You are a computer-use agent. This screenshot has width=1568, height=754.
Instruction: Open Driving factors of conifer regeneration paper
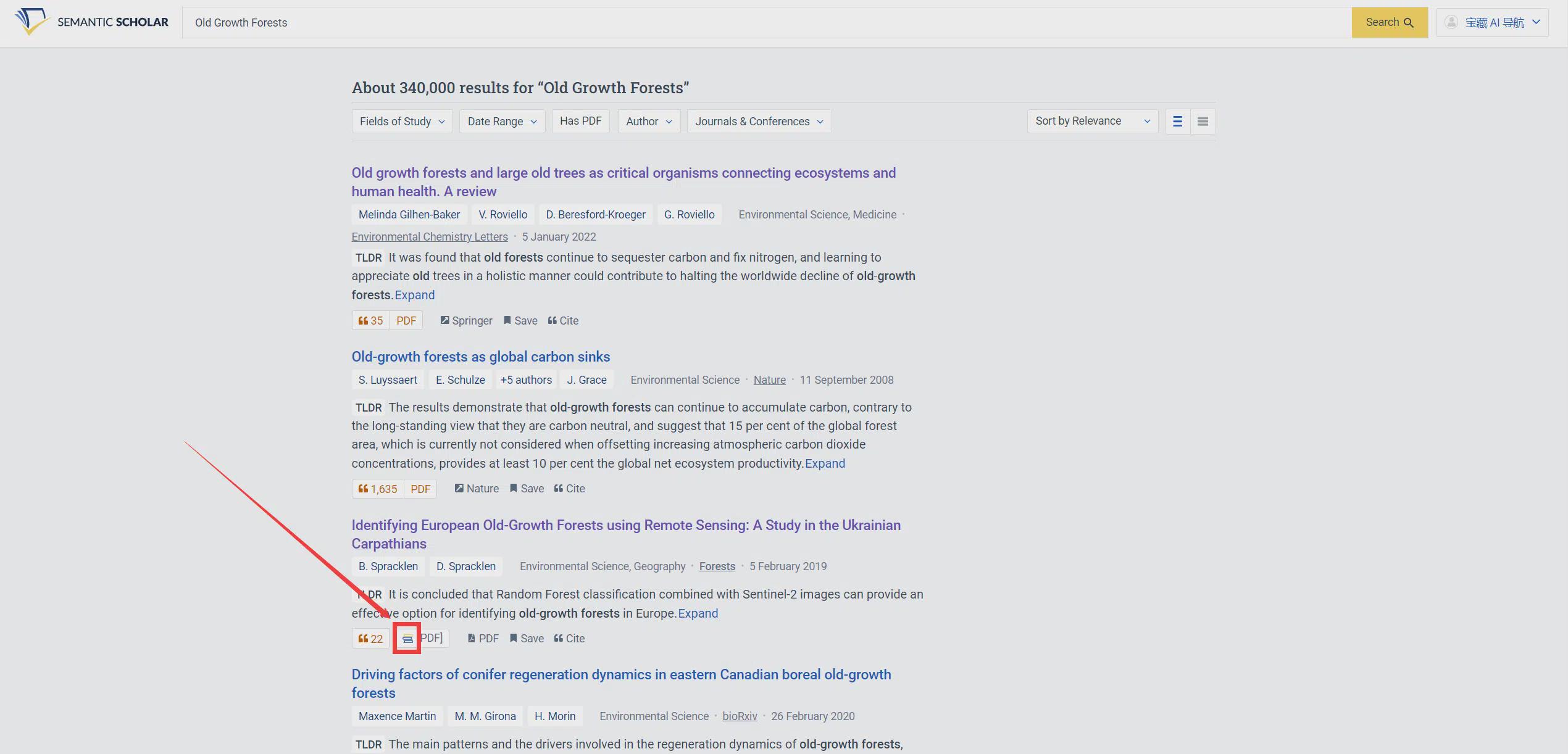click(x=621, y=684)
